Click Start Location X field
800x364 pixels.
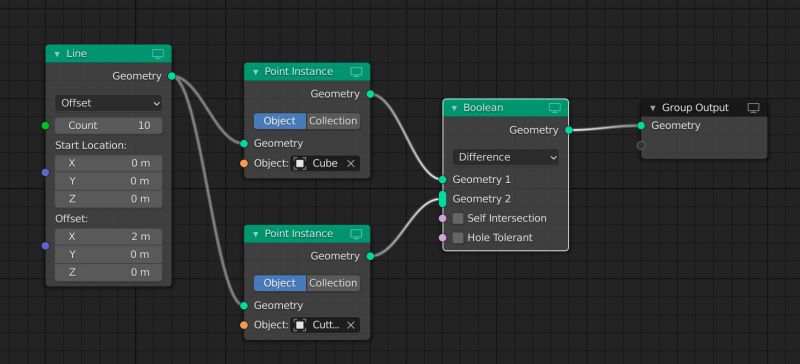point(109,163)
